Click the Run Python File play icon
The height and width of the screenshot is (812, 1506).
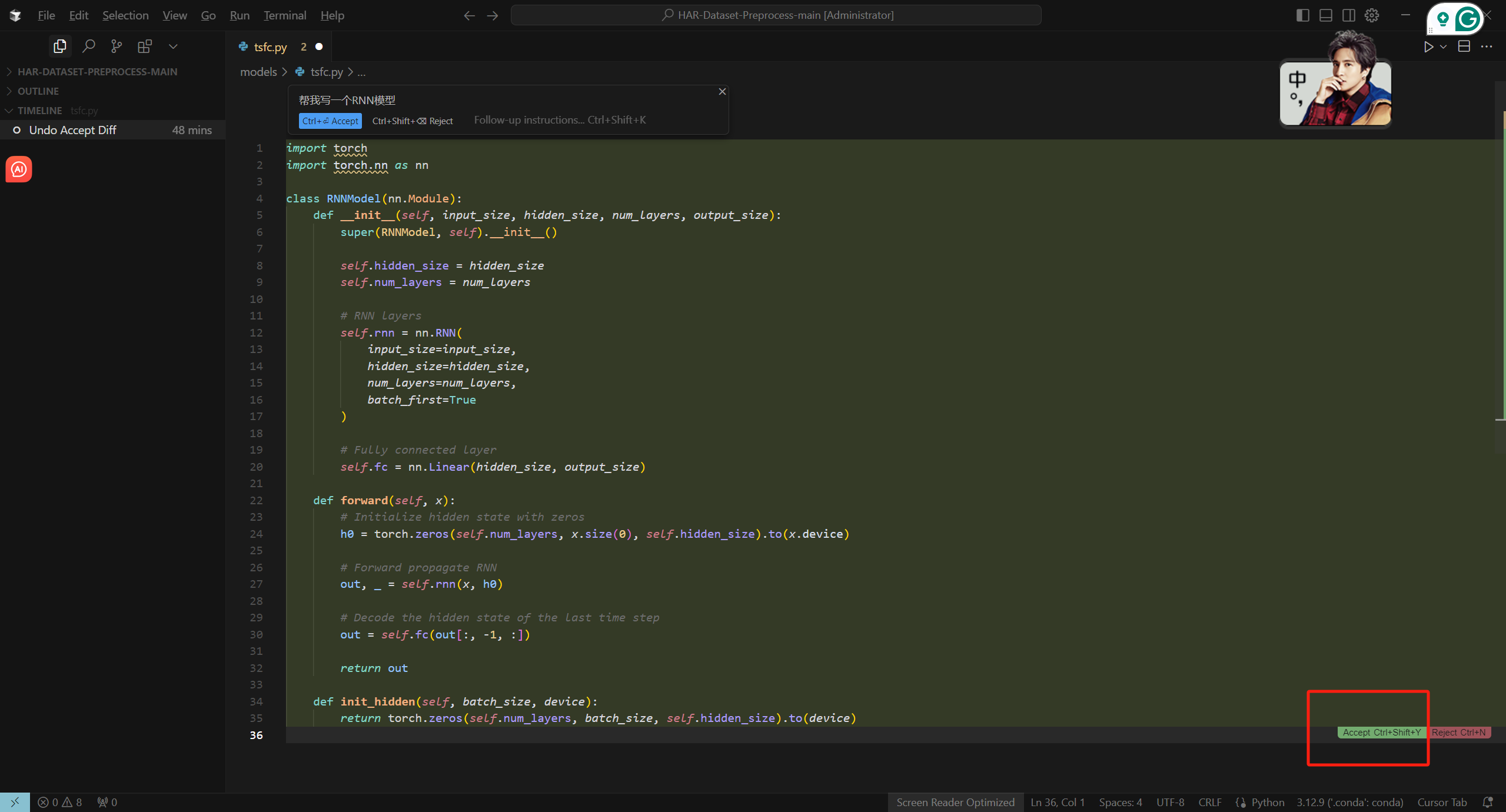[1428, 46]
